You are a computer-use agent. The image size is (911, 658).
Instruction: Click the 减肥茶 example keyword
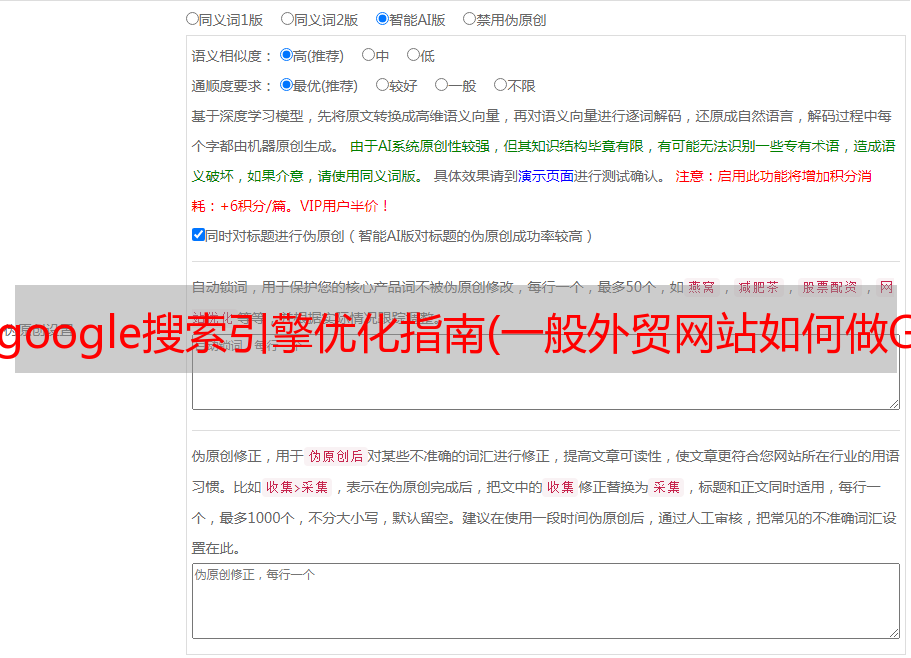coord(758,287)
